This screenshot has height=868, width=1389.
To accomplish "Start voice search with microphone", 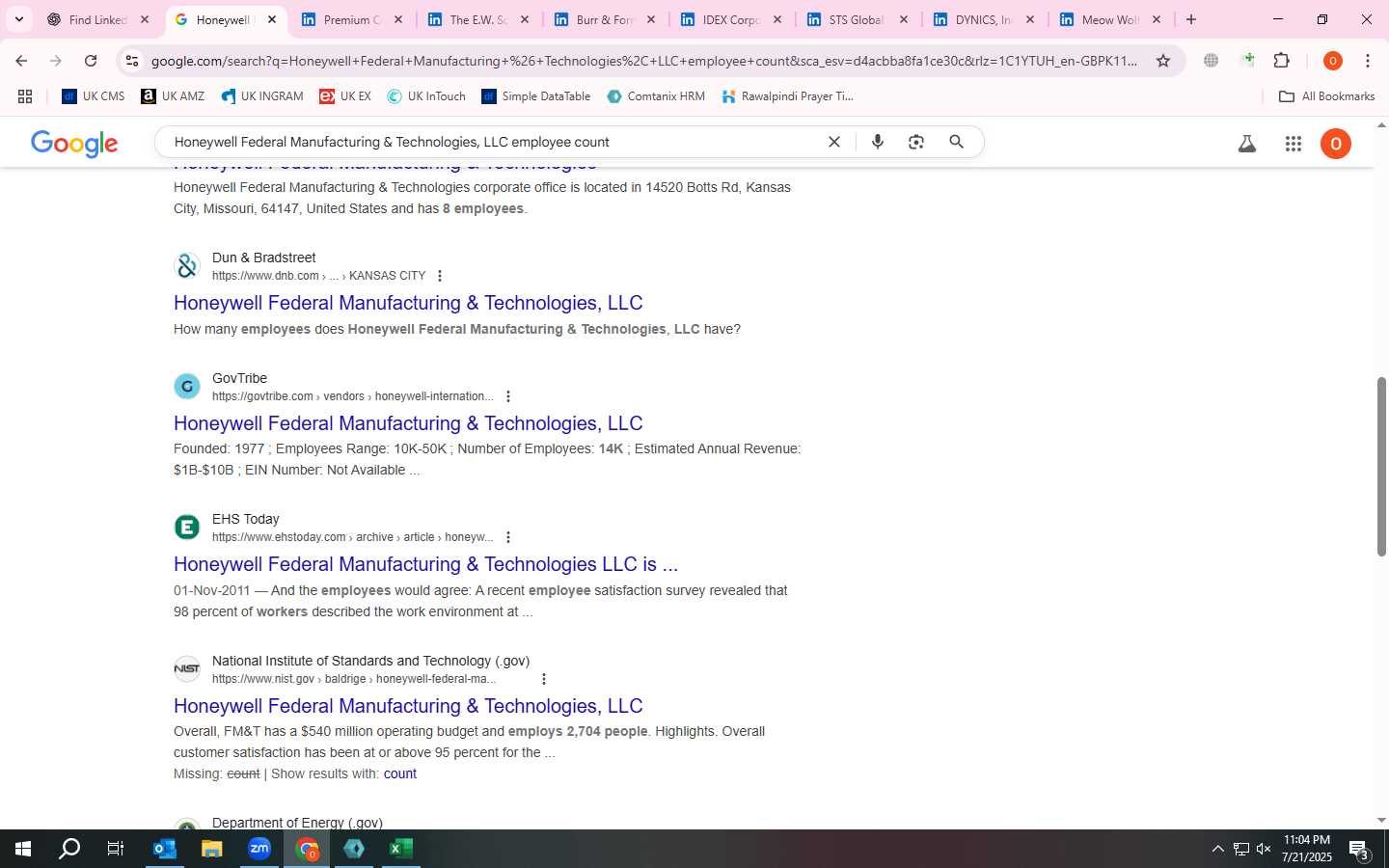I will (878, 142).
